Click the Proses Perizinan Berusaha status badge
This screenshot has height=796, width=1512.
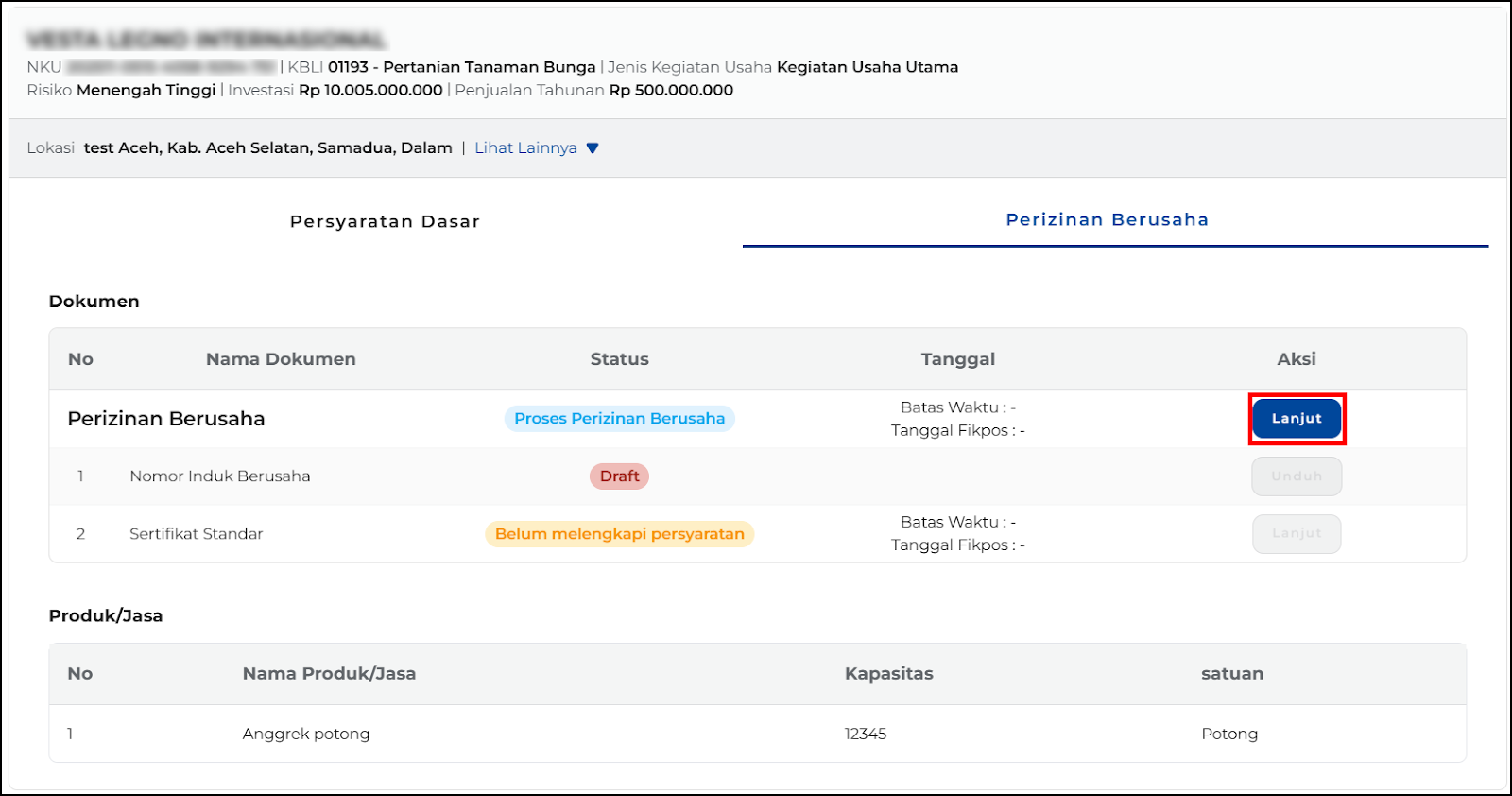pos(619,419)
